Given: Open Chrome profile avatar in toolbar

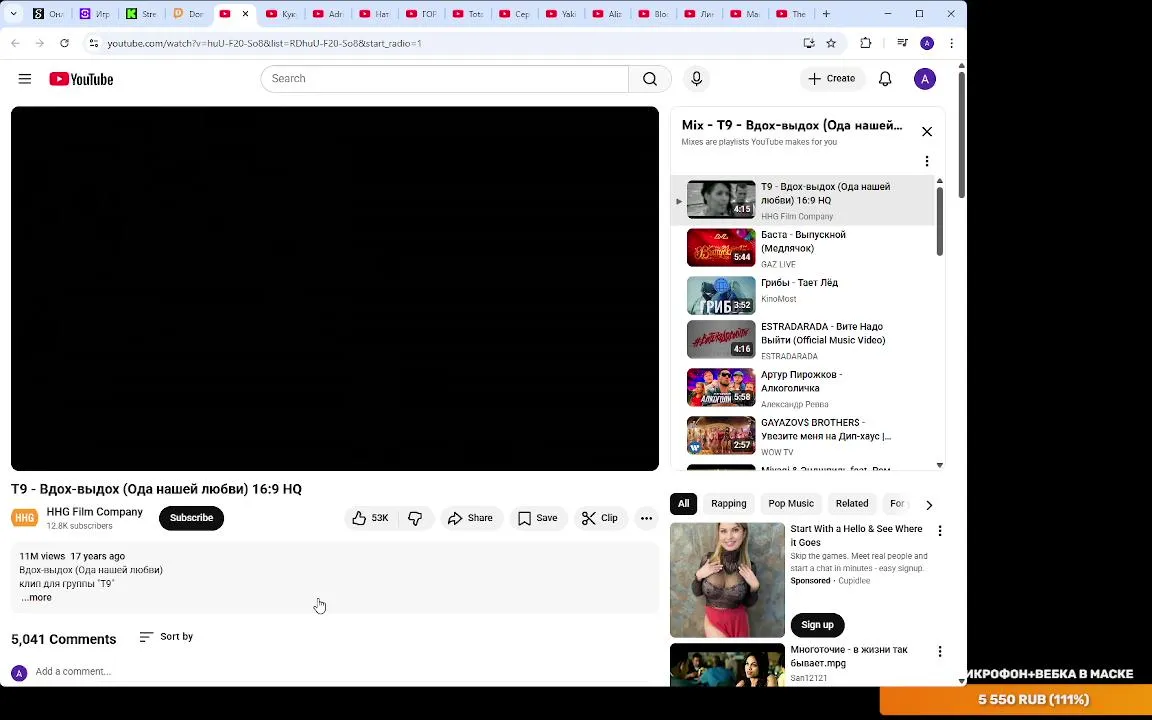Looking at the screenshot, I should 926,43.
